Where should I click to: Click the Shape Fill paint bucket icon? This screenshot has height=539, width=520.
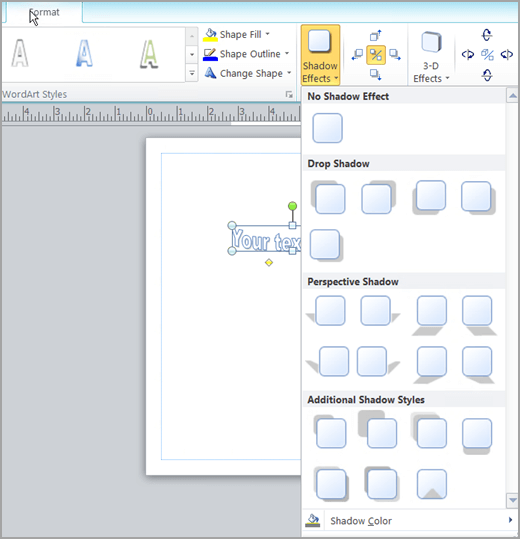(210, 35)
